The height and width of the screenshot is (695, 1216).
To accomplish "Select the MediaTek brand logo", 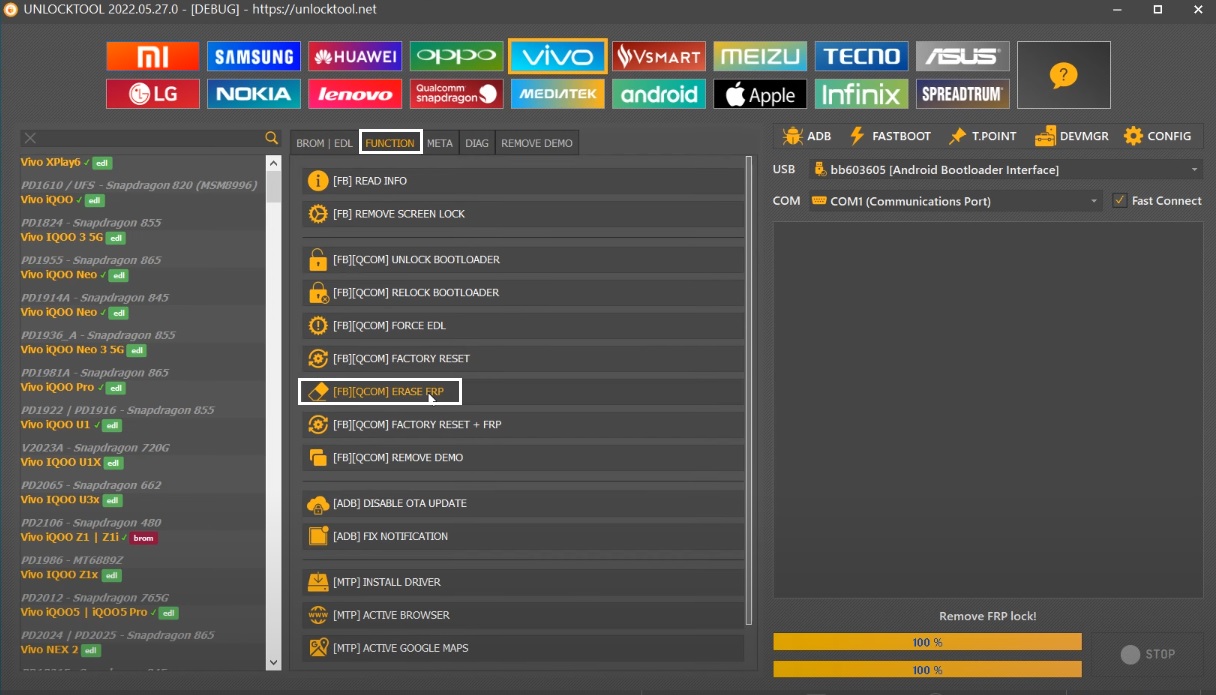I will (557, 94).
